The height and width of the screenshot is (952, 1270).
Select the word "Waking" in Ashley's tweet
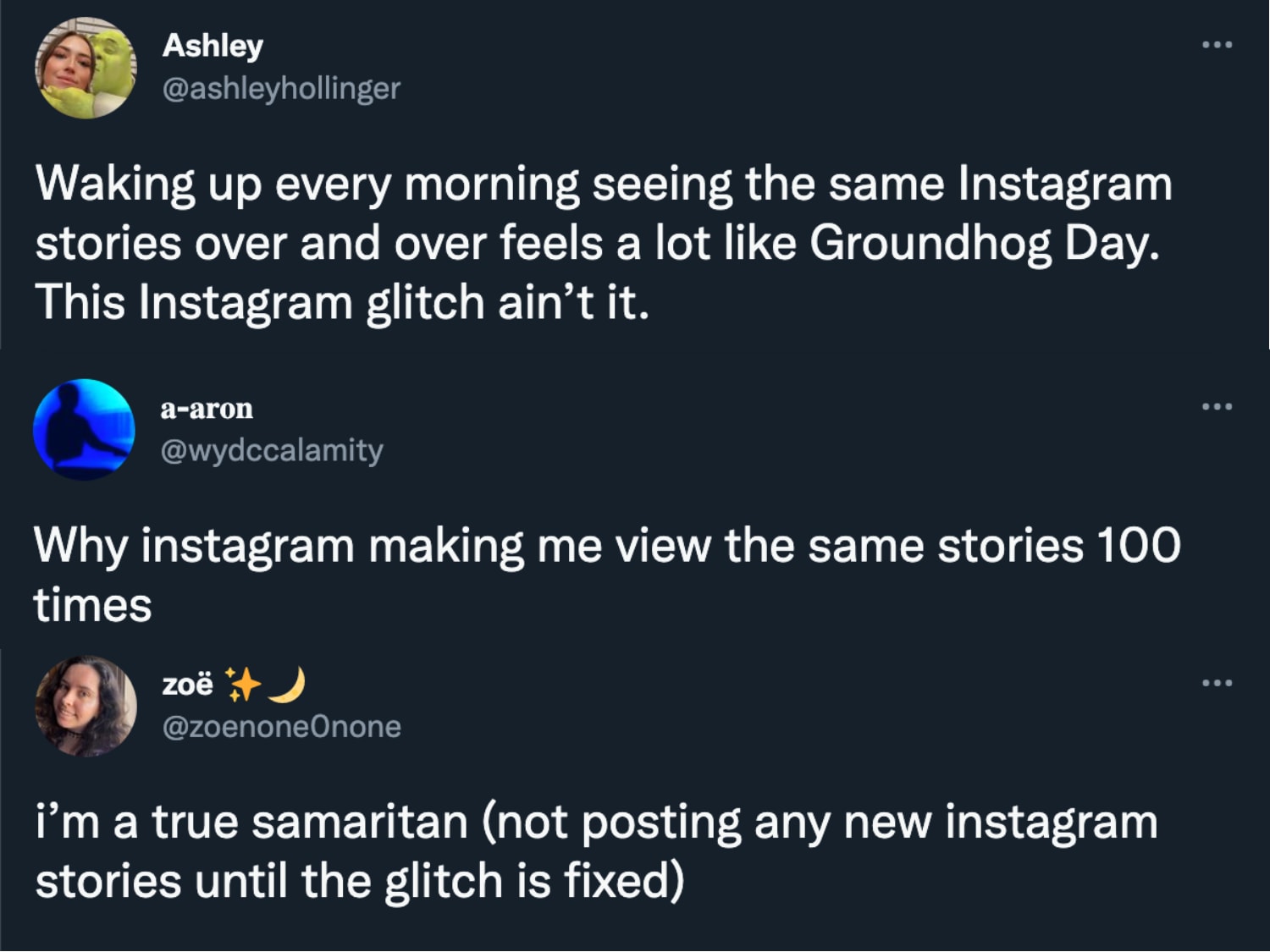pos(115,184)
